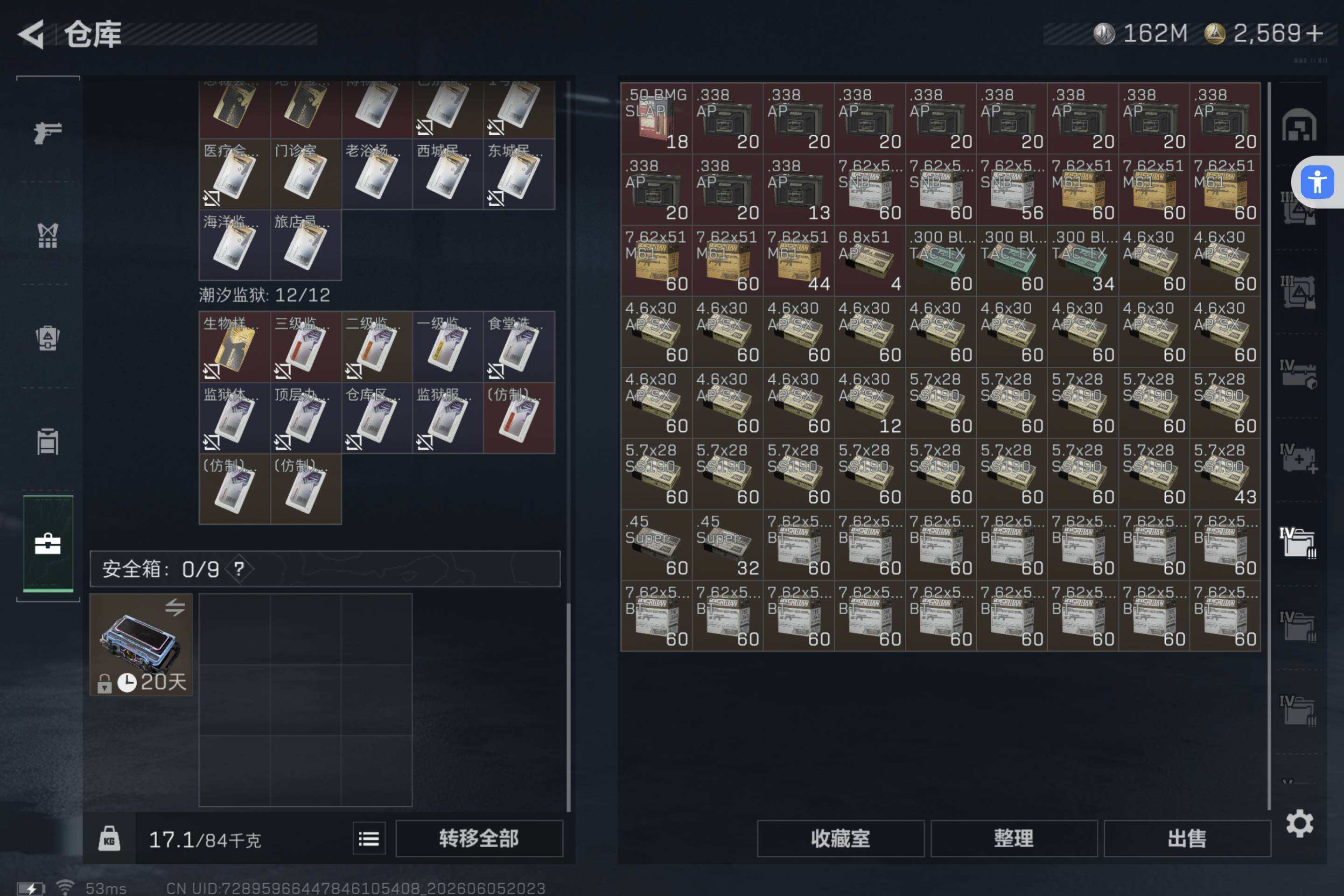Viewport: 1344px width, 896px height.
Task: Click the 整理 sort button
Action: pyautogui.click(x=1014, y=838)
